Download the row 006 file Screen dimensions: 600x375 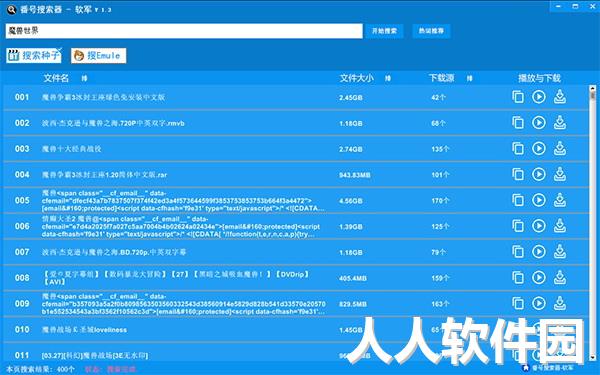coord(560,226)
